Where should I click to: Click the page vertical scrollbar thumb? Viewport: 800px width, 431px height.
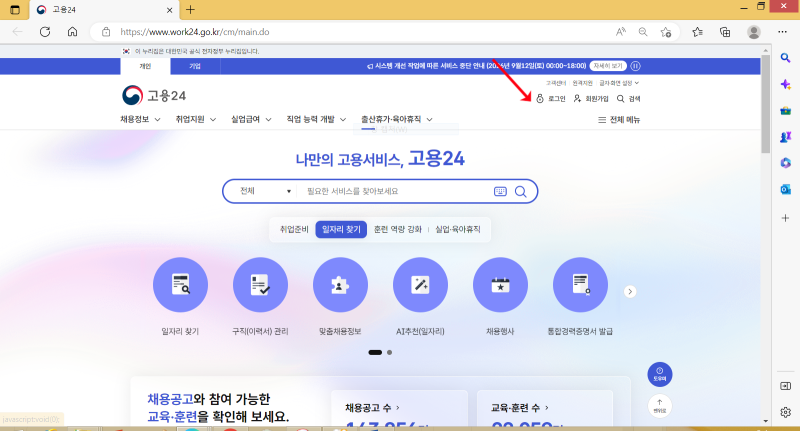coord(765,104)
